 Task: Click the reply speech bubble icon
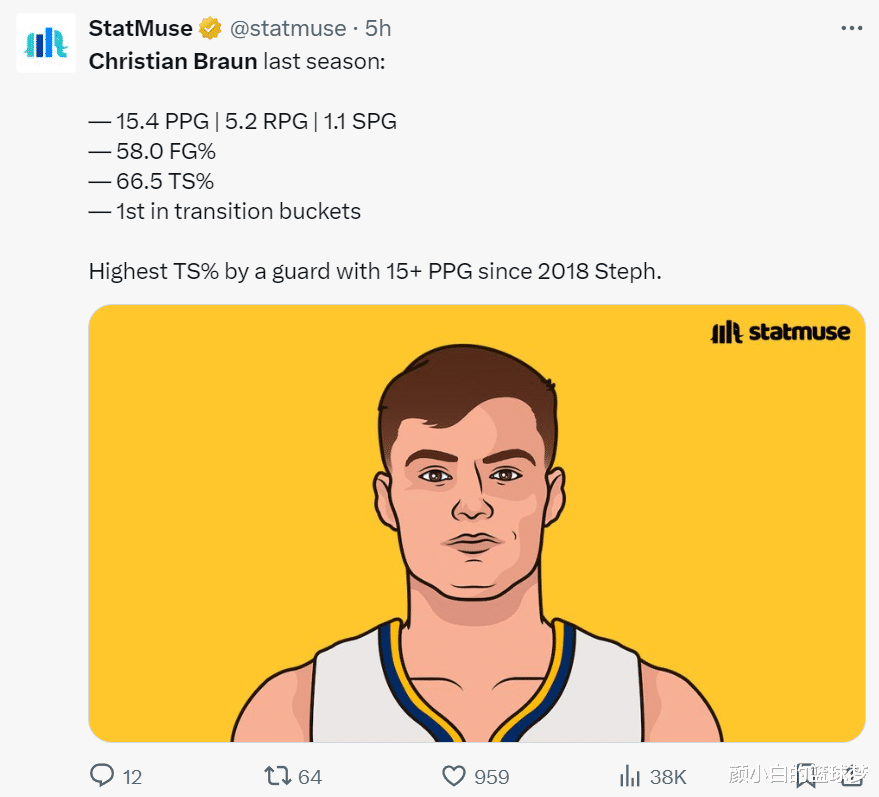pos(102,776)
